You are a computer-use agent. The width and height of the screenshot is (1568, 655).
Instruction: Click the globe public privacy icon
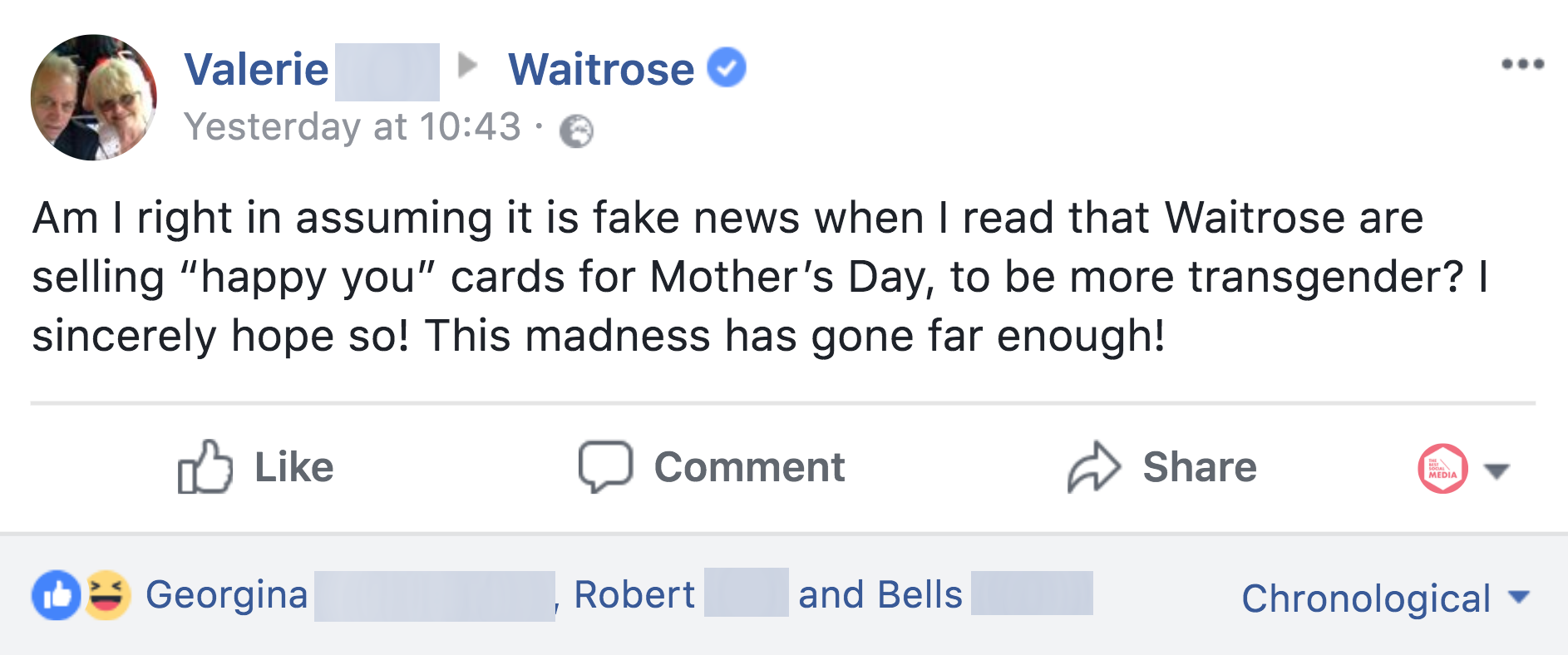tap(576, 131)
